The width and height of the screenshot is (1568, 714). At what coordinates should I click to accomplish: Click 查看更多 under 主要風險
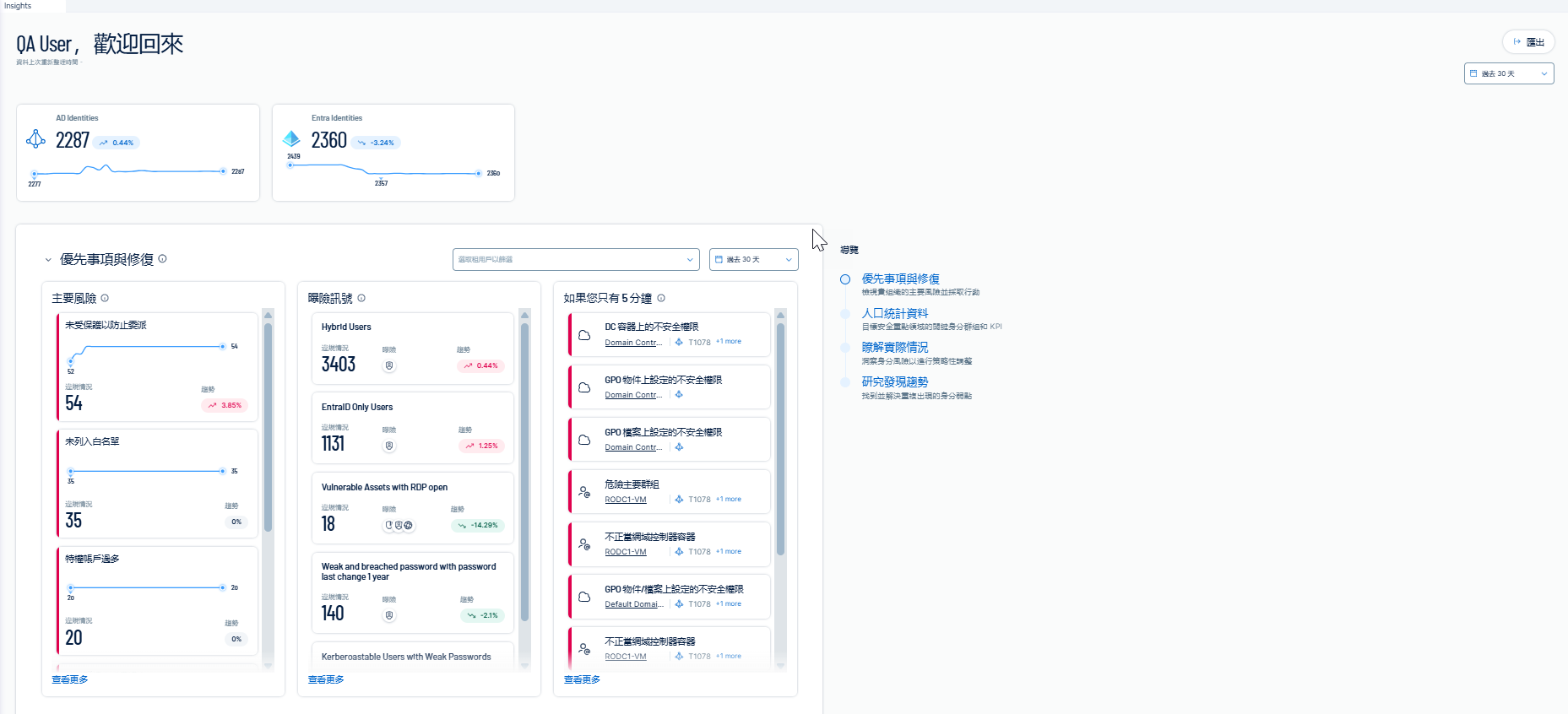click(70, 679)
